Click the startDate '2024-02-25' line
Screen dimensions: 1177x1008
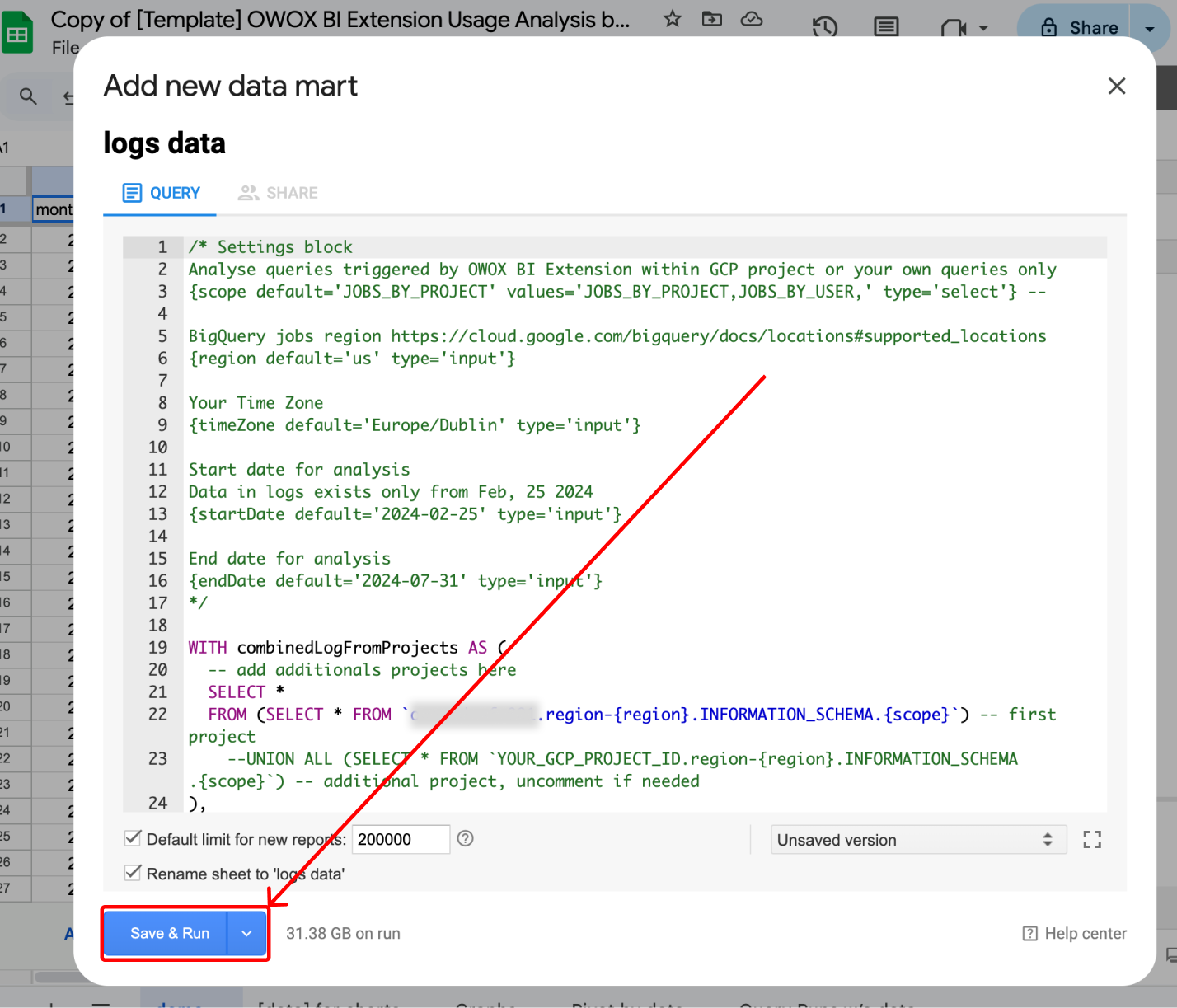point(405,513)
